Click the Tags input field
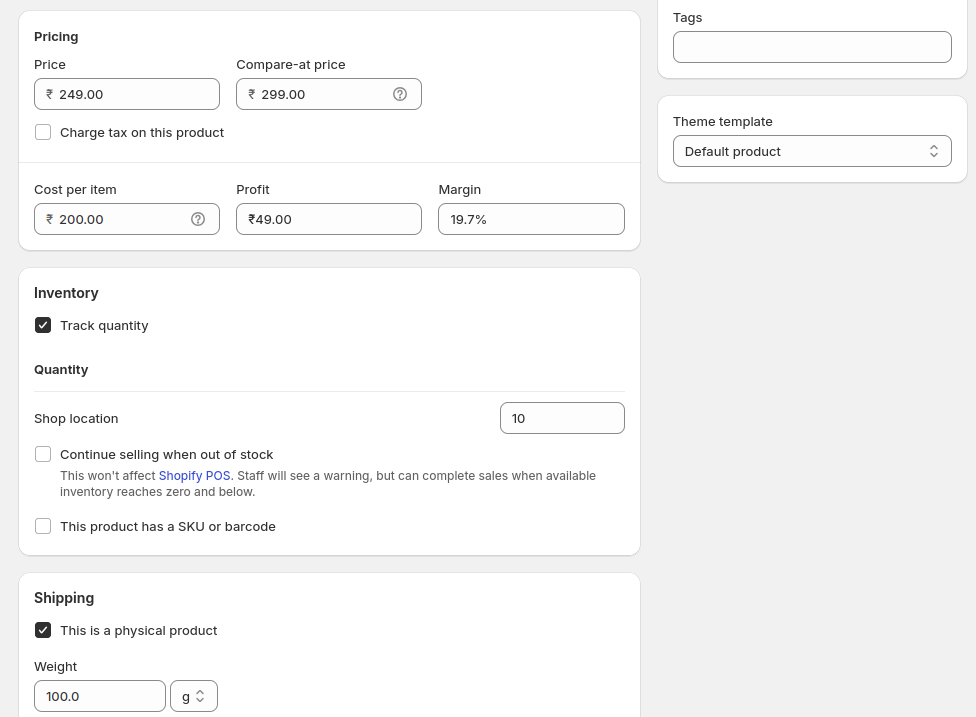This screenshot has height=717, width=976. tap(812, 47)
